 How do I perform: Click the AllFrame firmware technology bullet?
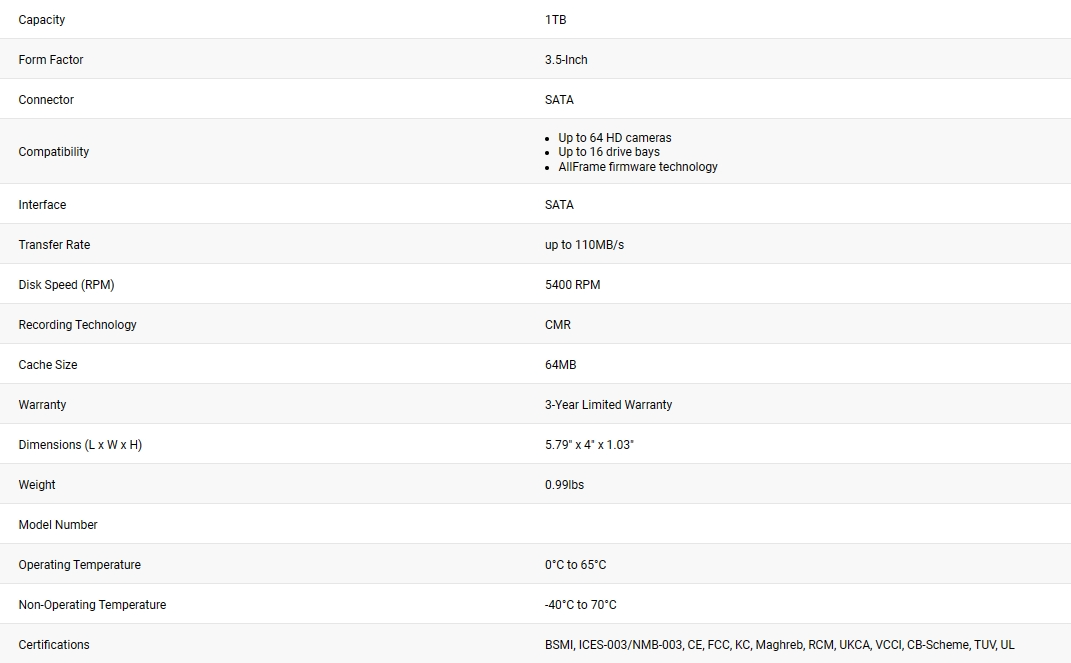[x=638, y=167]
